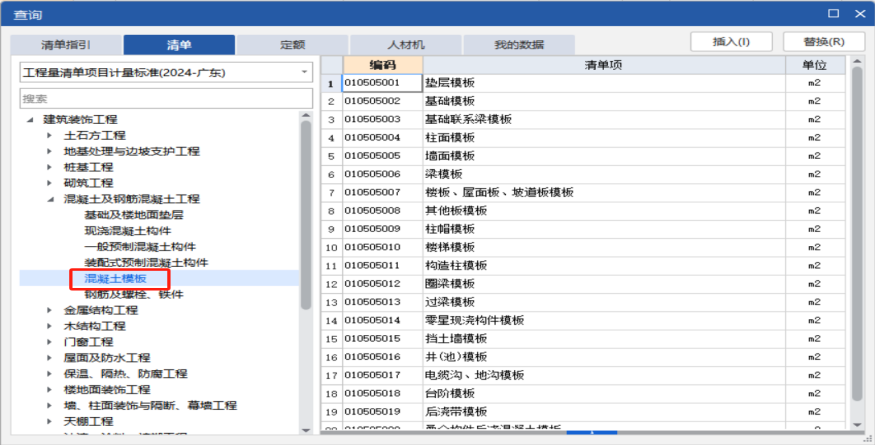
Task: Expand the 保温、隔热、防腐工程 node arrow
Action: (50, 374)
